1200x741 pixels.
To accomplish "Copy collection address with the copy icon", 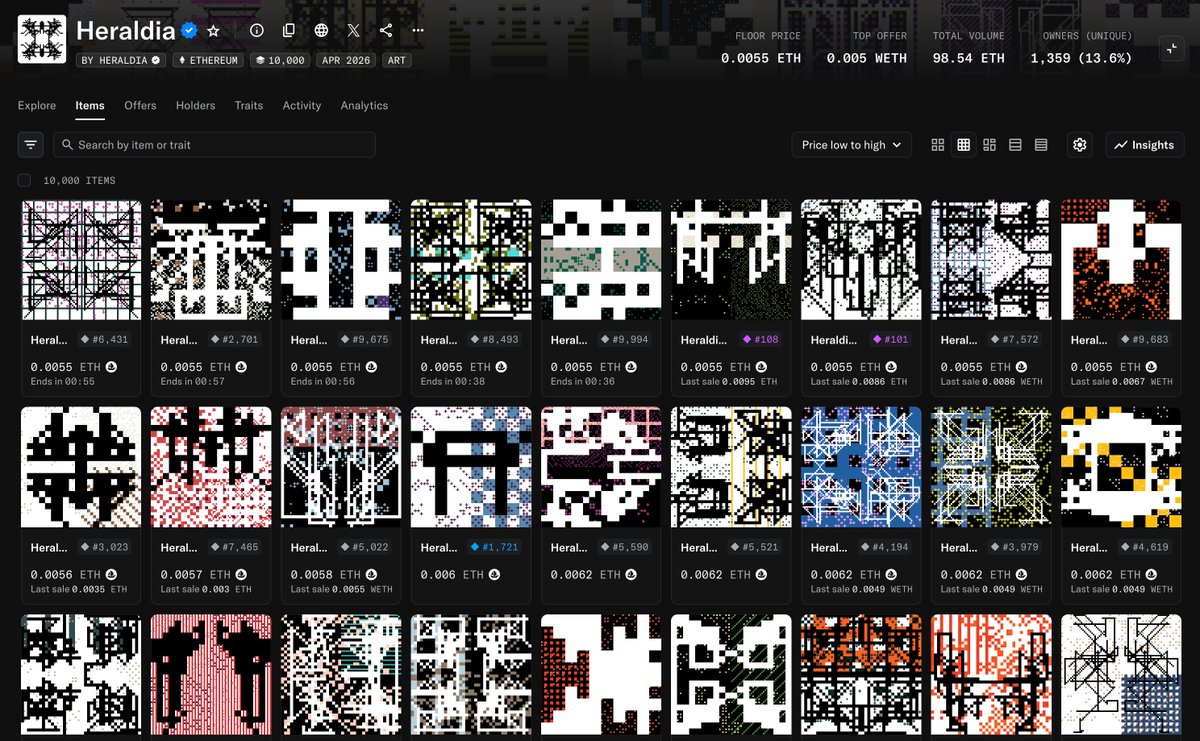I will click(x=289, y=31).
